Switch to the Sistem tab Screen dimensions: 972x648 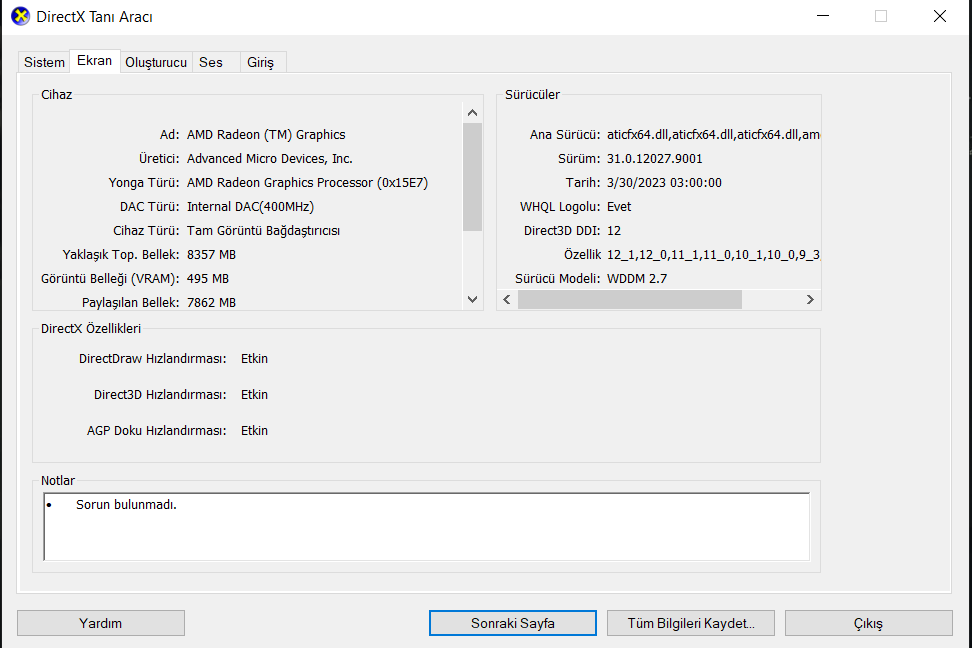tap(44, 62)
